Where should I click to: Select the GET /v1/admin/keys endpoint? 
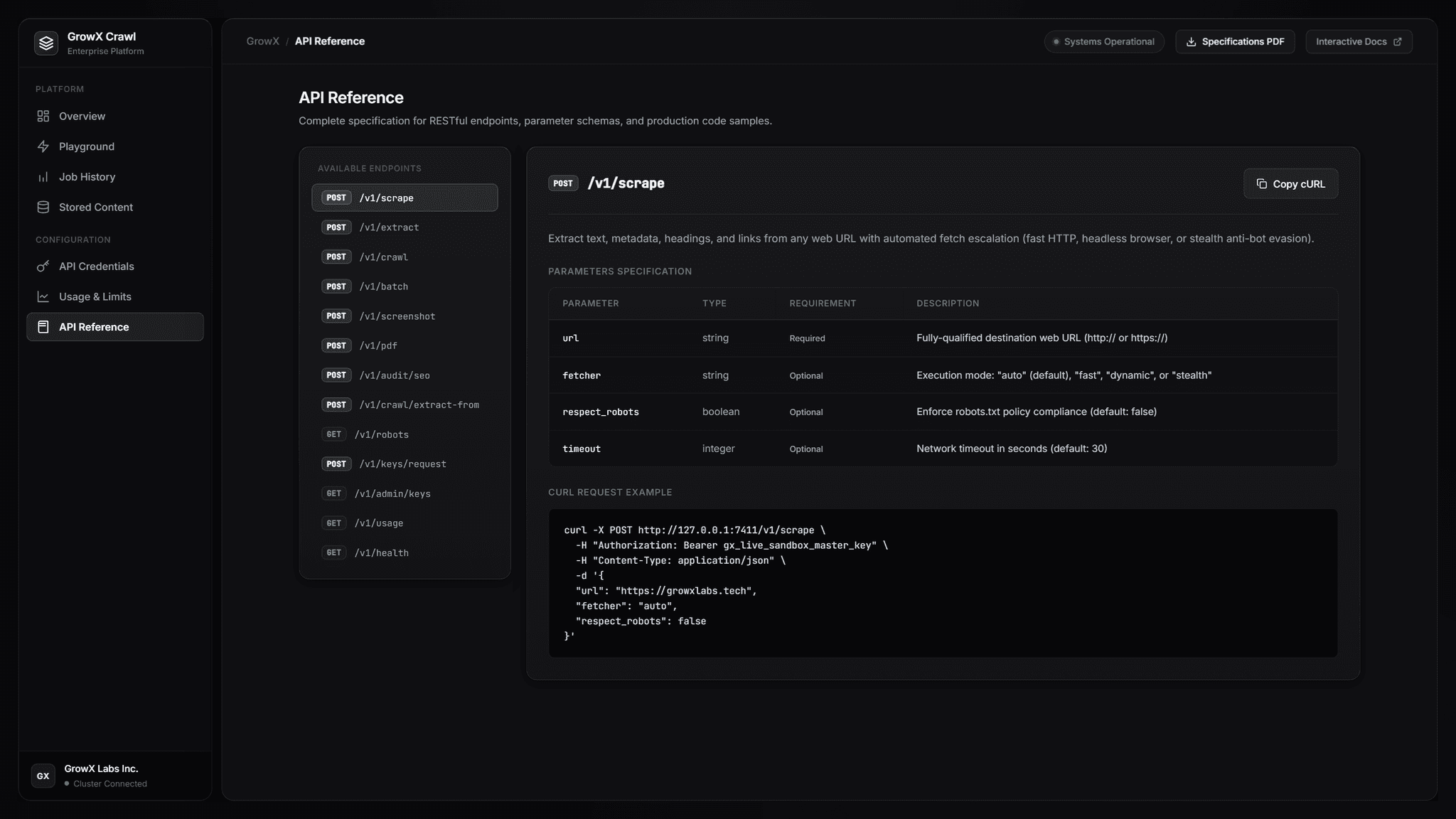405,493
